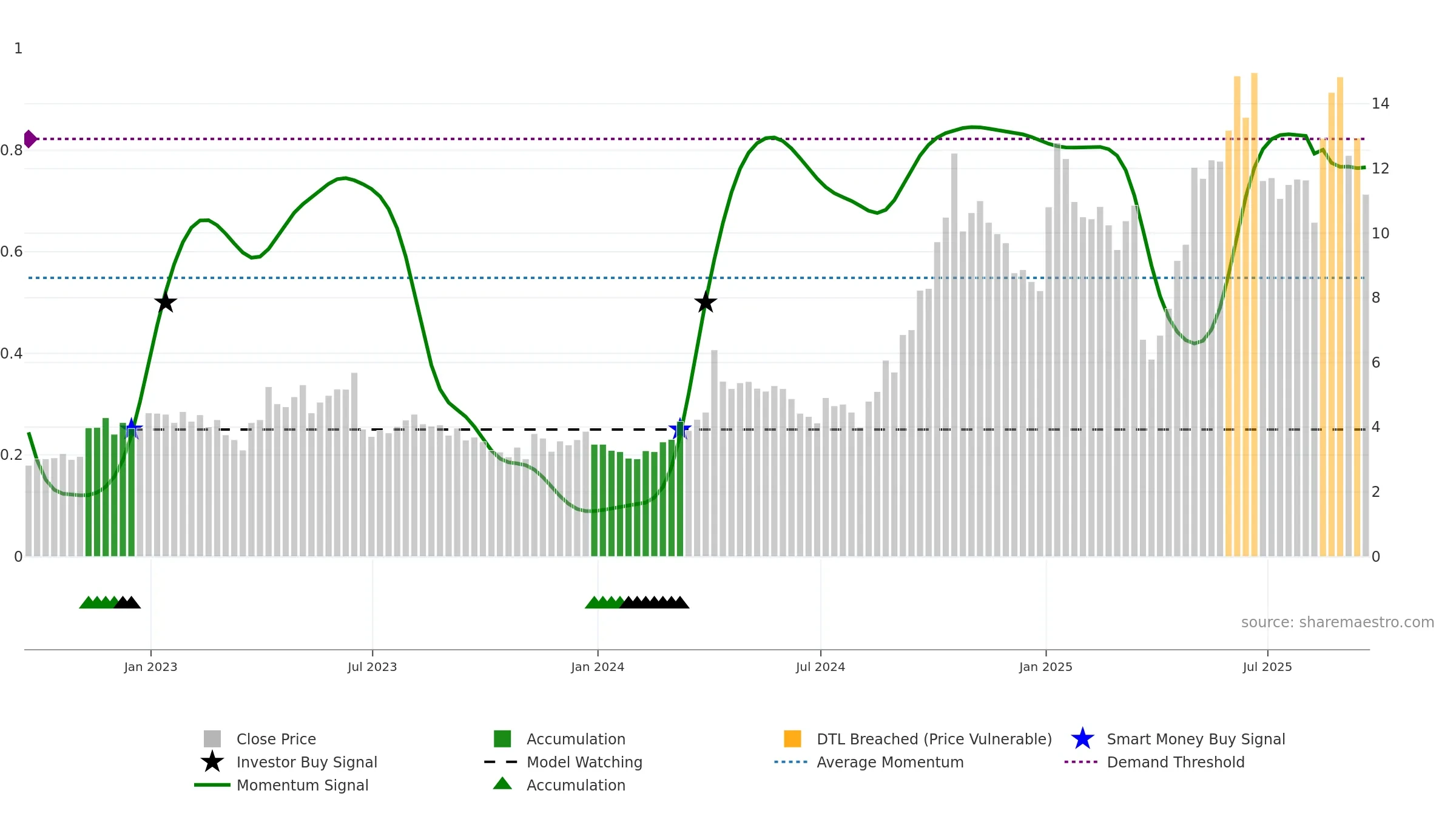Click the orange DTL Breached legend swatch
The width and height of the screenshot is (1456, 819).
(x=792, y=739)
